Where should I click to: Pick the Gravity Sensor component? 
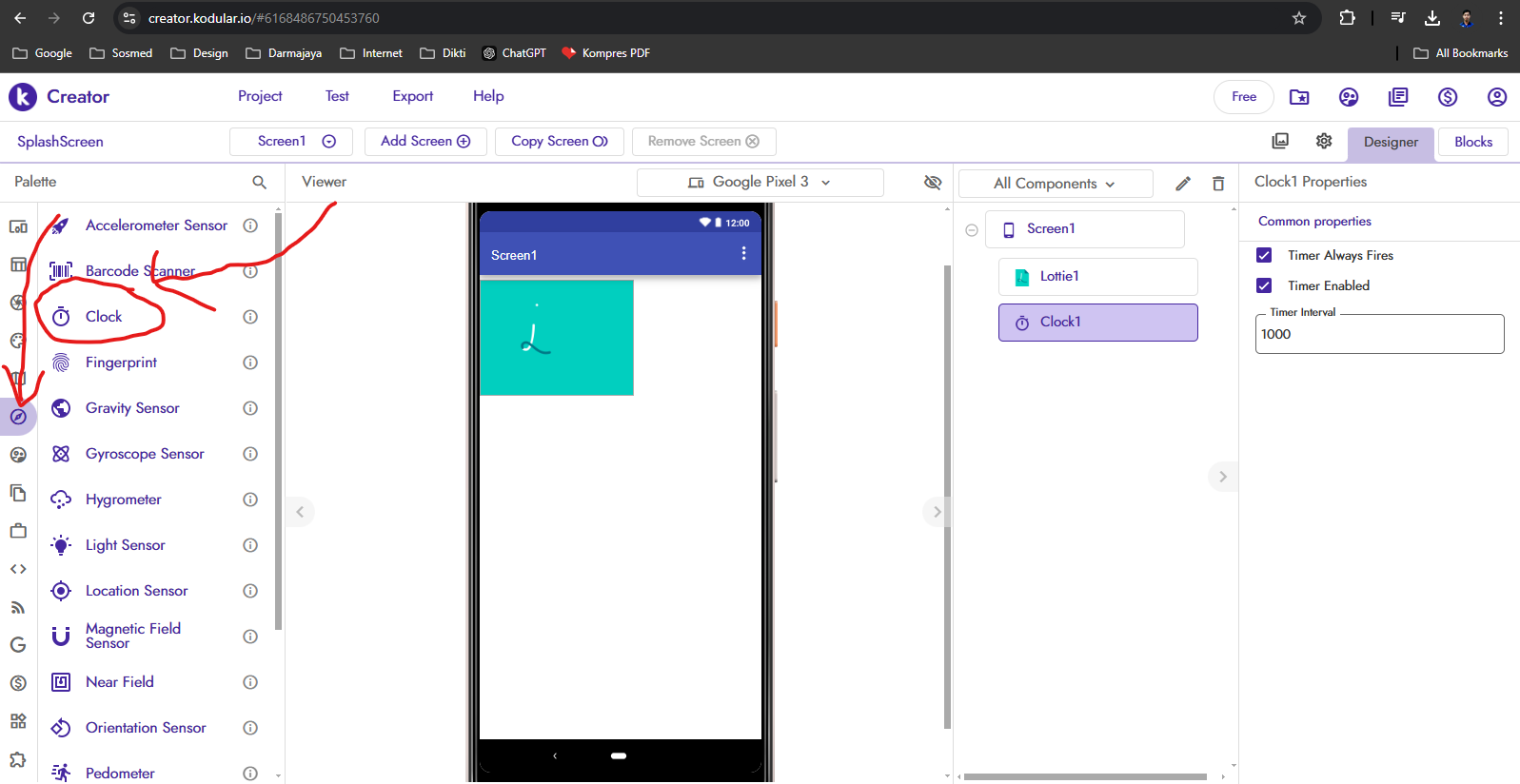coord(132,408)
